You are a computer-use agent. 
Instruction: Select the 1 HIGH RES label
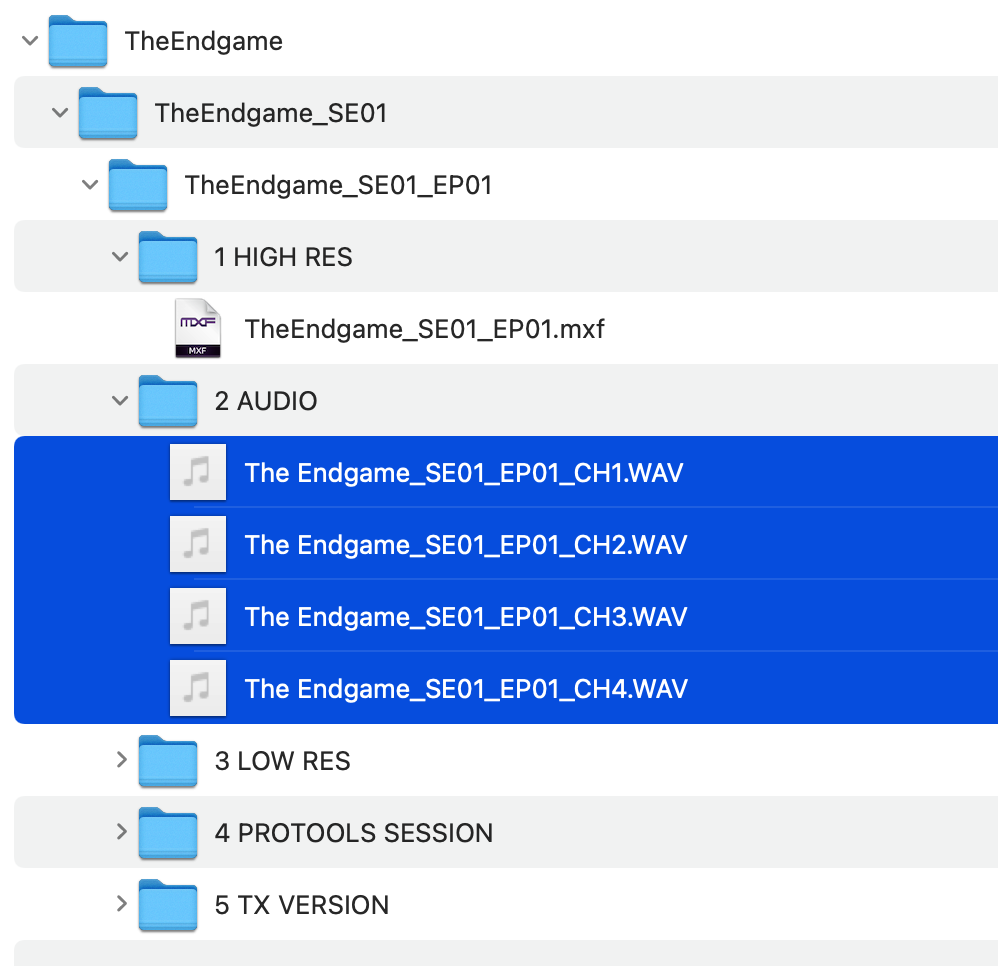(x=283, y=258)
